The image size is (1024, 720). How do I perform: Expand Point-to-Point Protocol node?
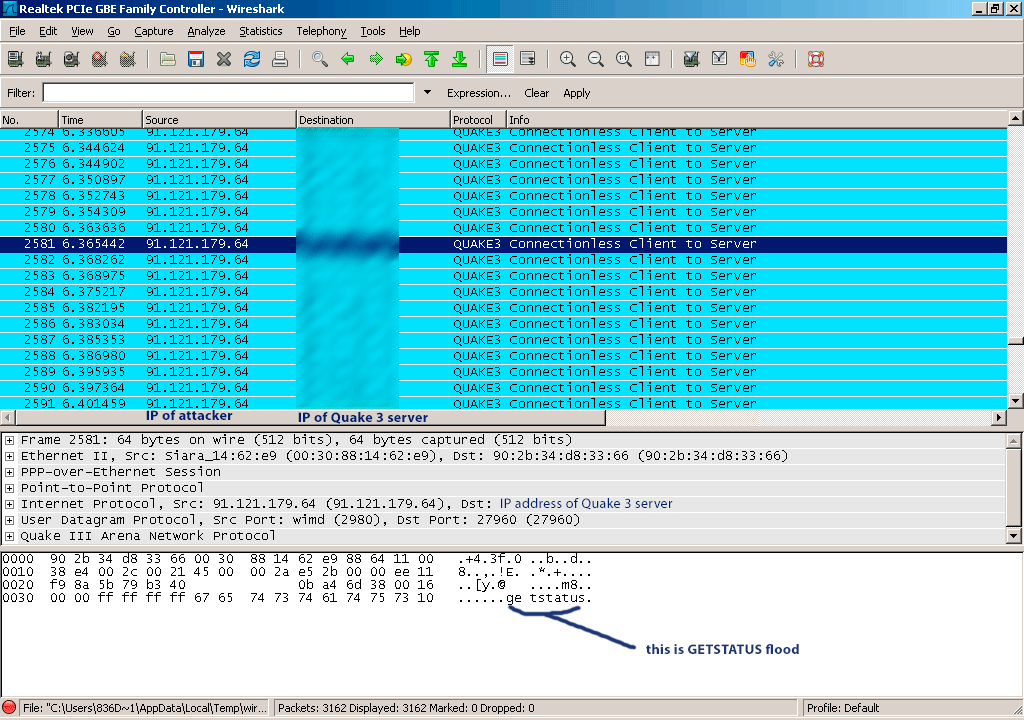coord(9,488)
